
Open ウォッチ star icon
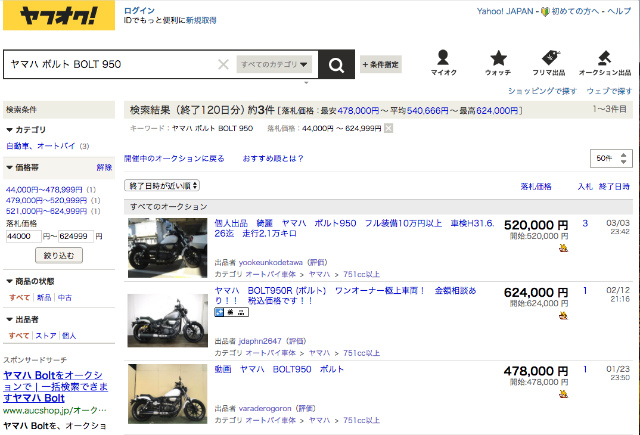[498, 62]
